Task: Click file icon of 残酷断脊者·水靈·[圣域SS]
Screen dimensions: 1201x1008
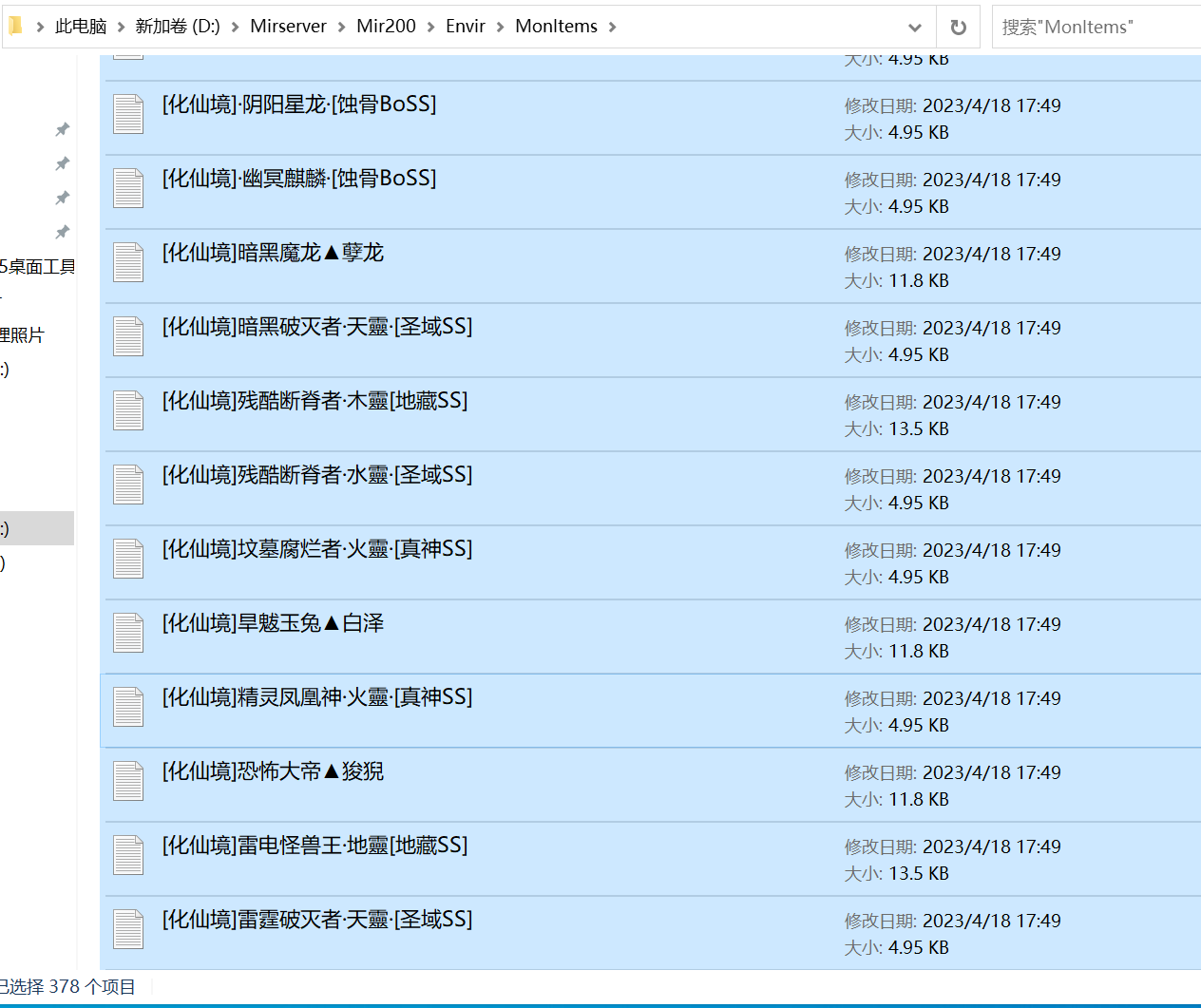Action: point(128,485)
